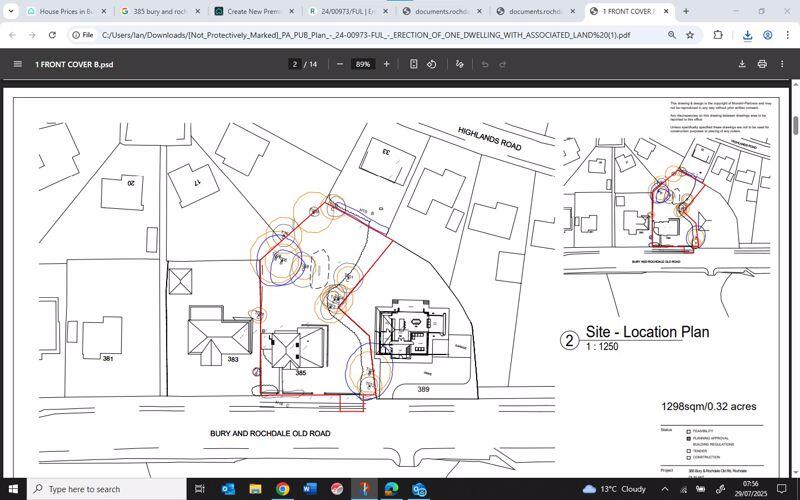Click the page number input field
The image size is (800, 500).
(x=295, y=64)
